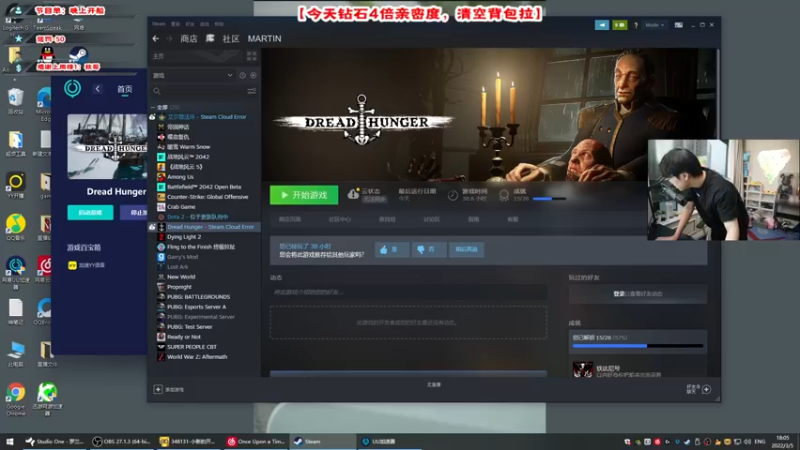
Task: Select Battlefield 2042 Open Beta entry
Action: [x=204, y=187]
